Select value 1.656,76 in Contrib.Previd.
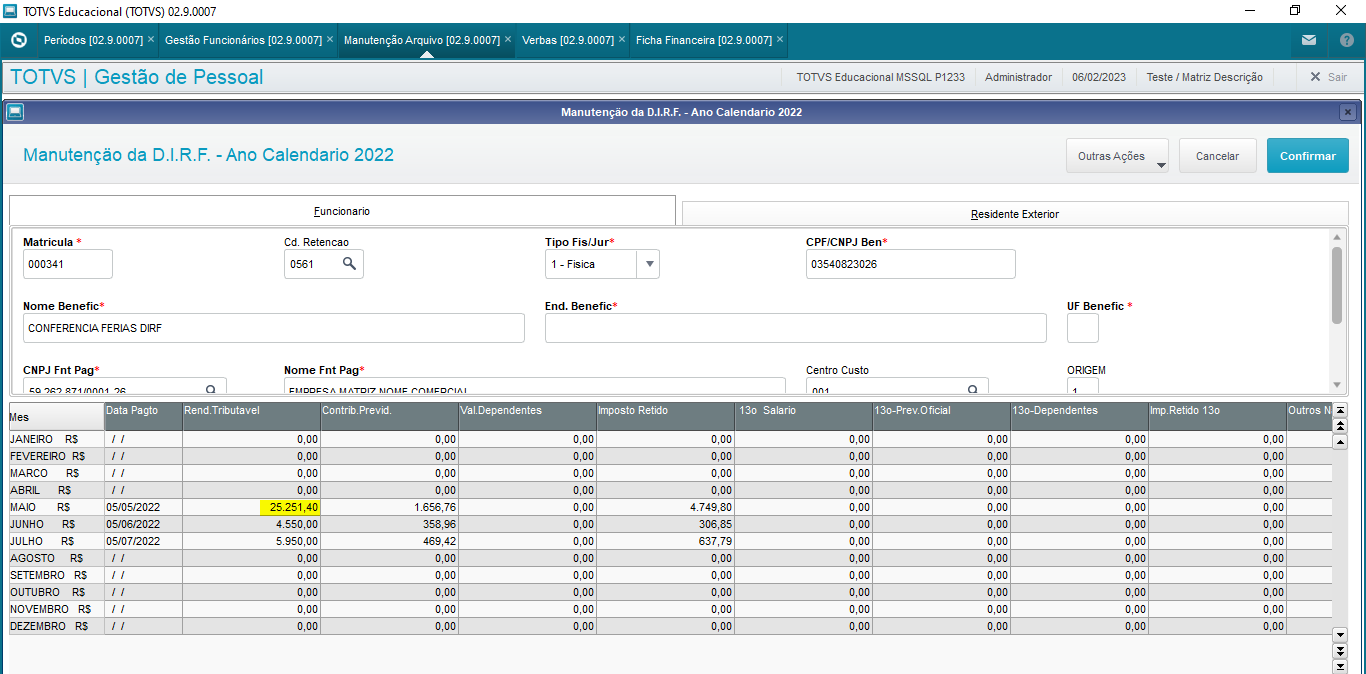 click(x=433, y=507)
